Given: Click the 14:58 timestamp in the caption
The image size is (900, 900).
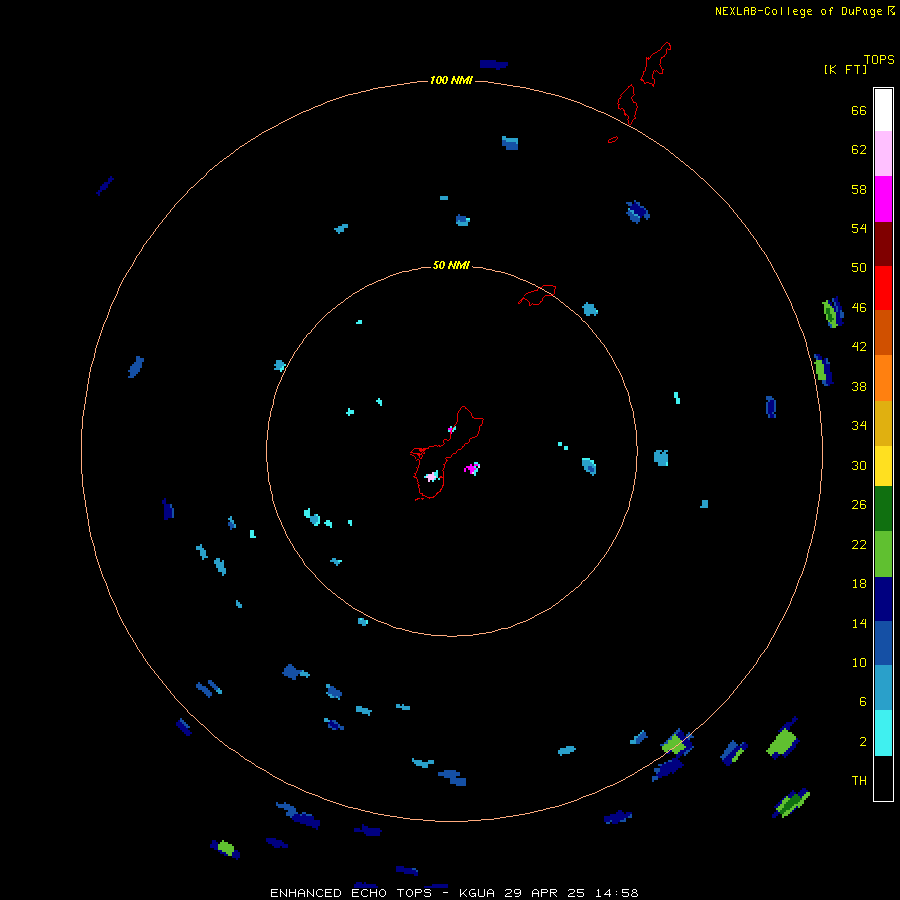Looking at the screenshot, I should [616, 893].
